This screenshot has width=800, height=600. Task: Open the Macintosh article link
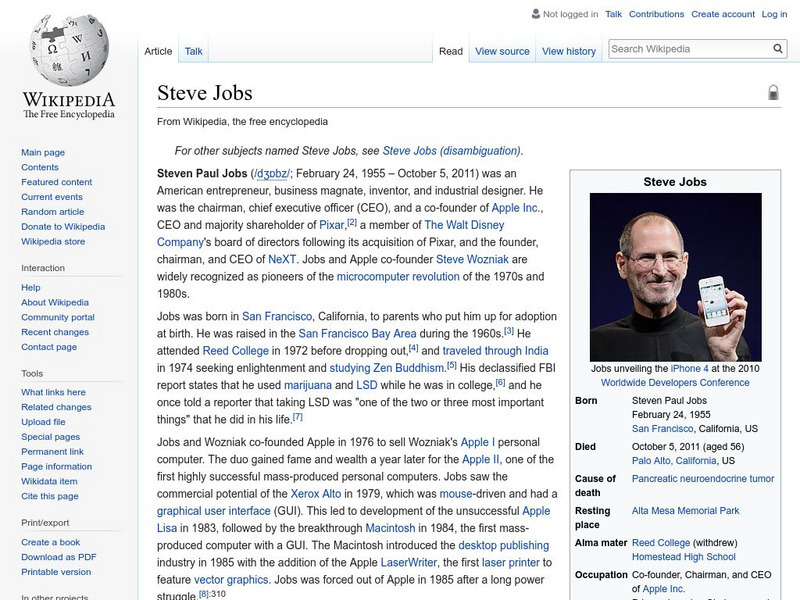[390, 528]
